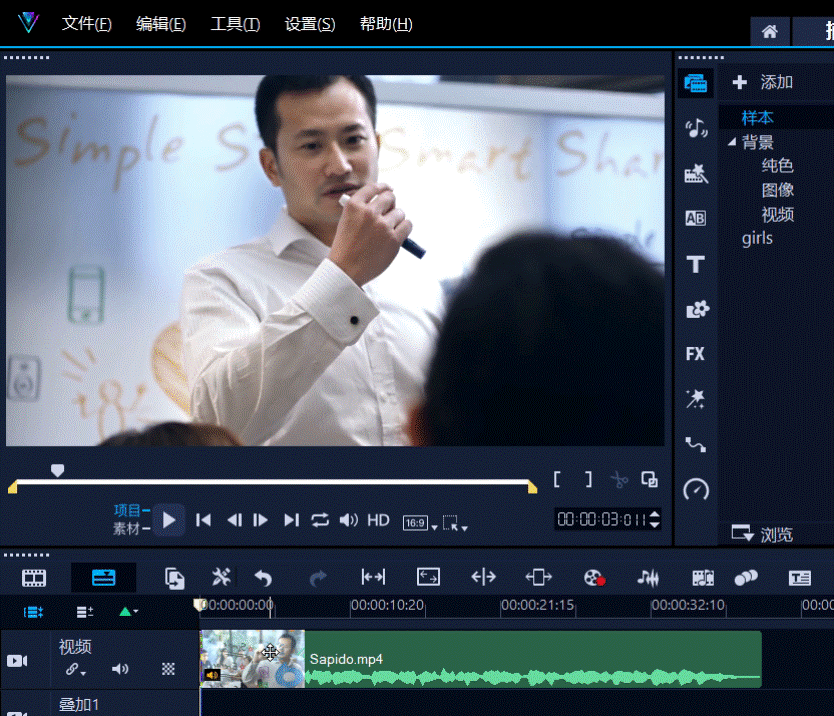Open the 编辑(E) menu
Viewport: 834px width, 716px height.
pos(161,24)
